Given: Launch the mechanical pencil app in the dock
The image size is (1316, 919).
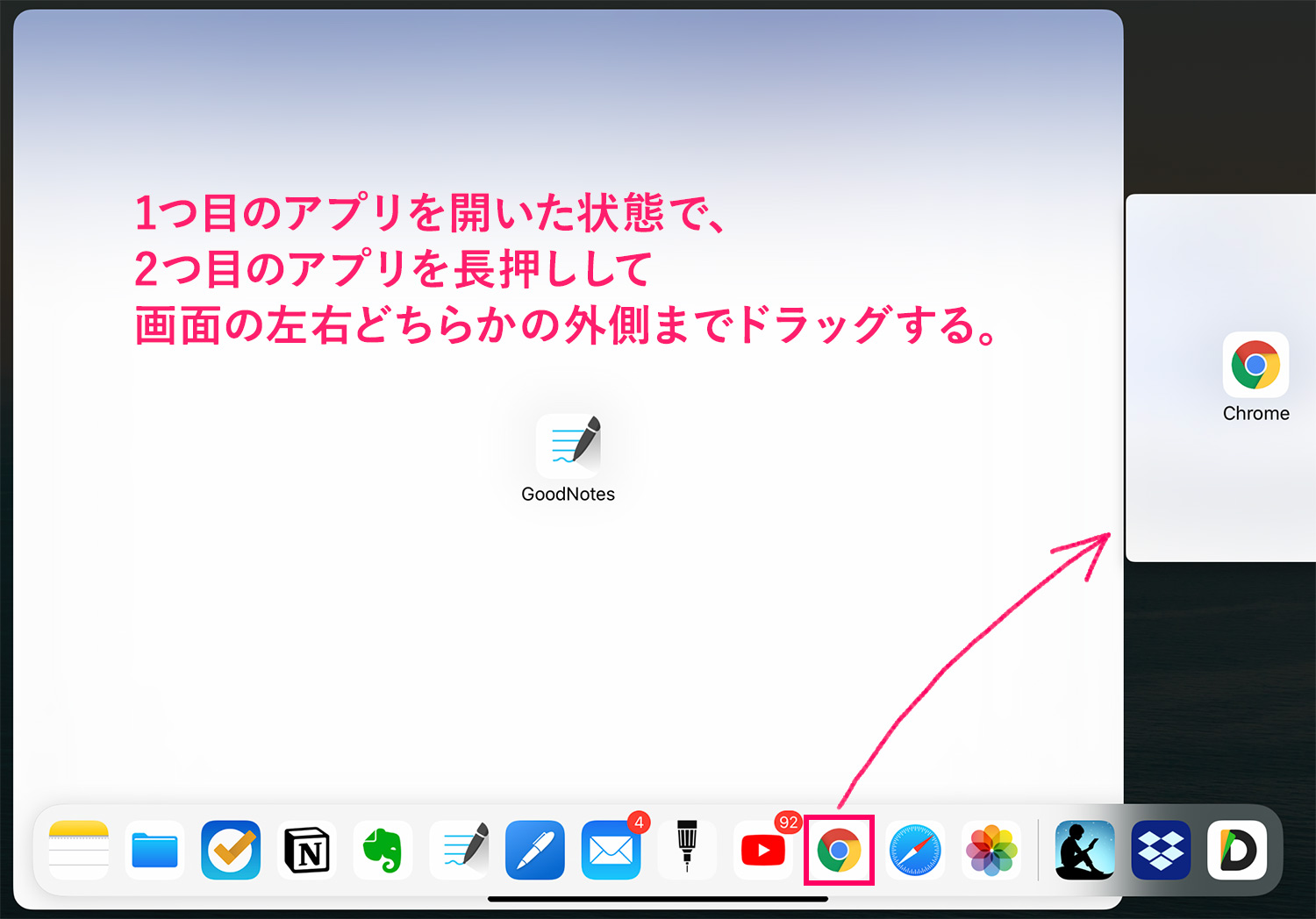Looking at the screenshot, I should coord(687,850).
